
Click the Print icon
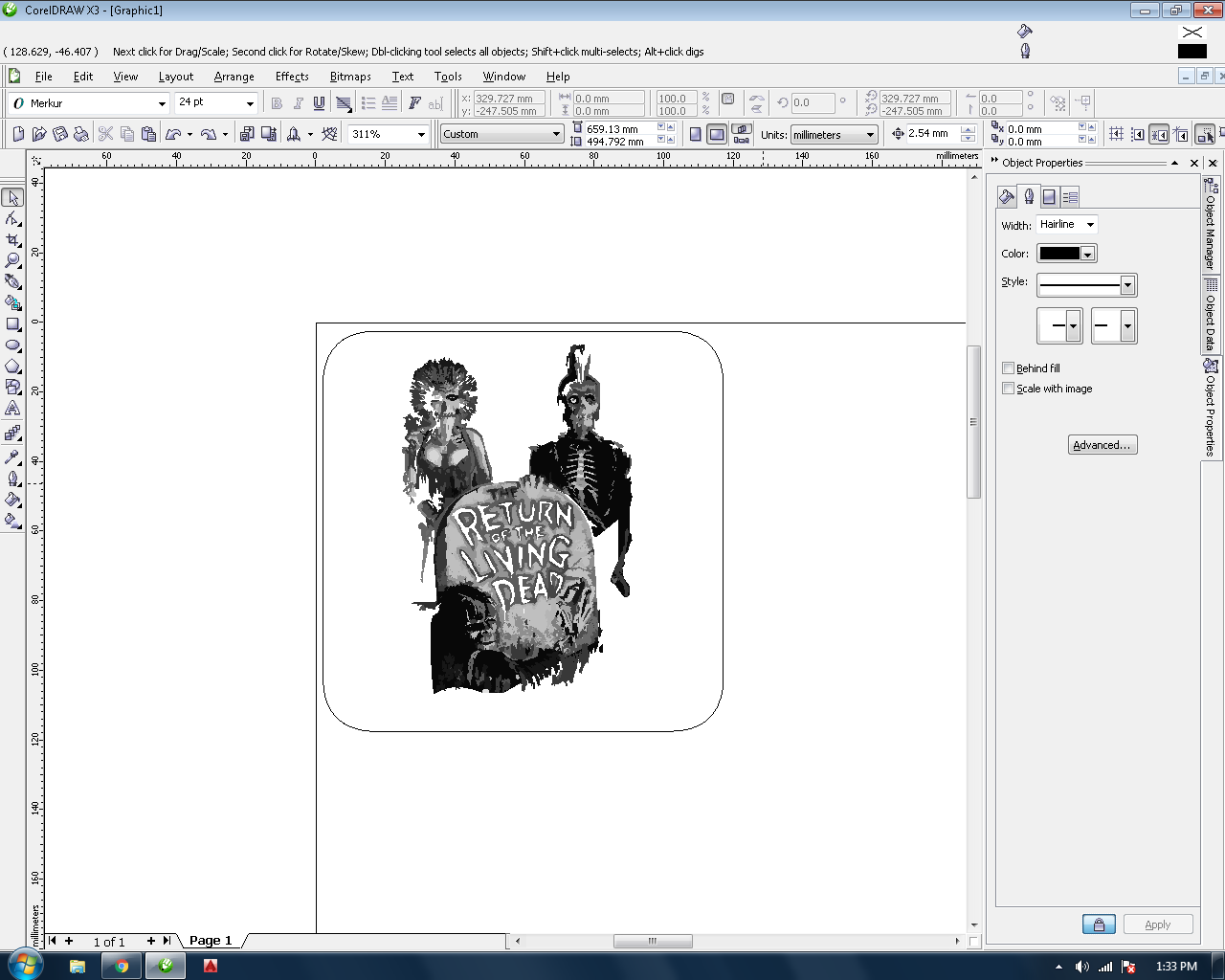81,134
